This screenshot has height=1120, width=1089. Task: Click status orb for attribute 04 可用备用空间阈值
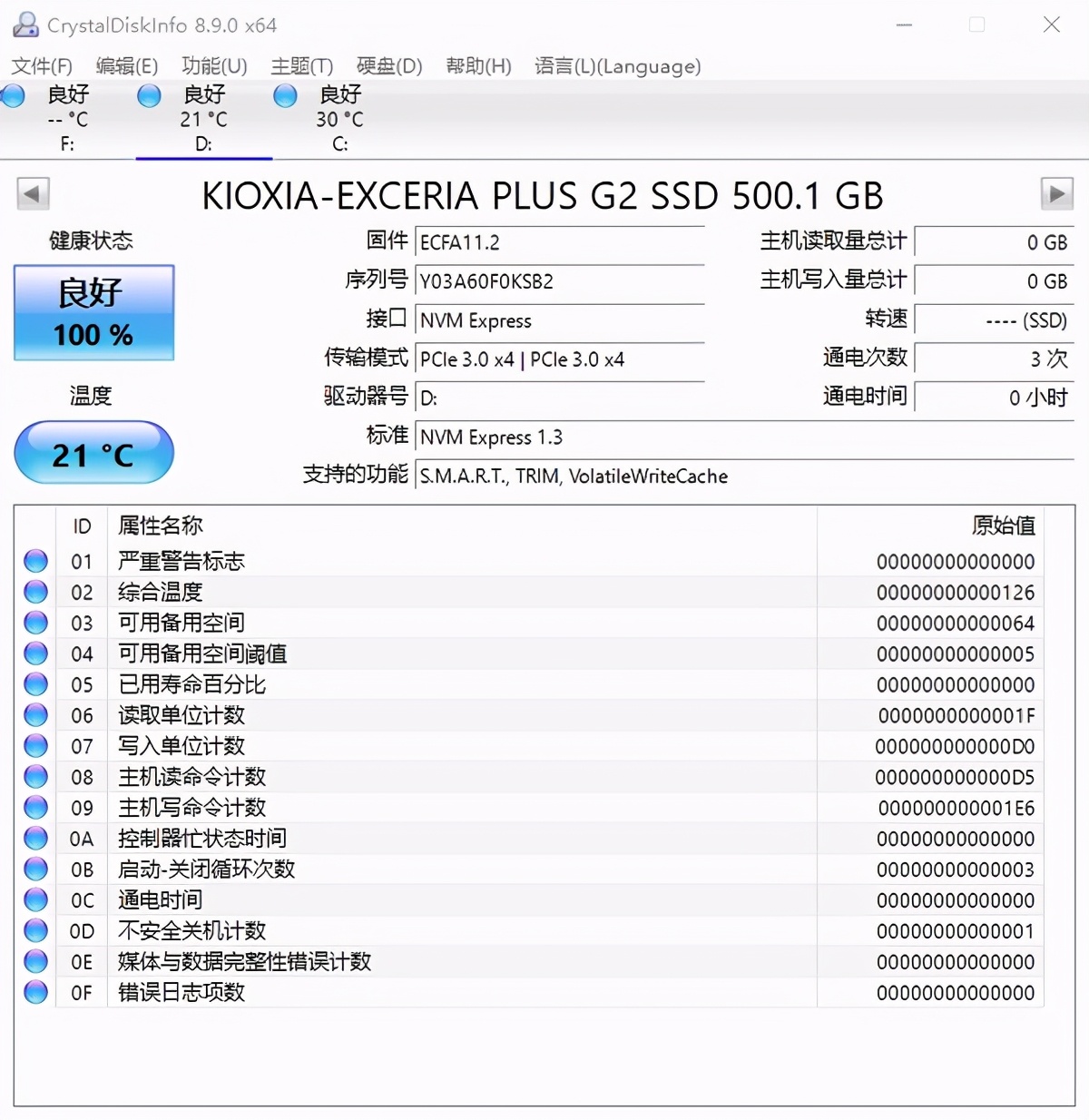click(x=35, y=653)
